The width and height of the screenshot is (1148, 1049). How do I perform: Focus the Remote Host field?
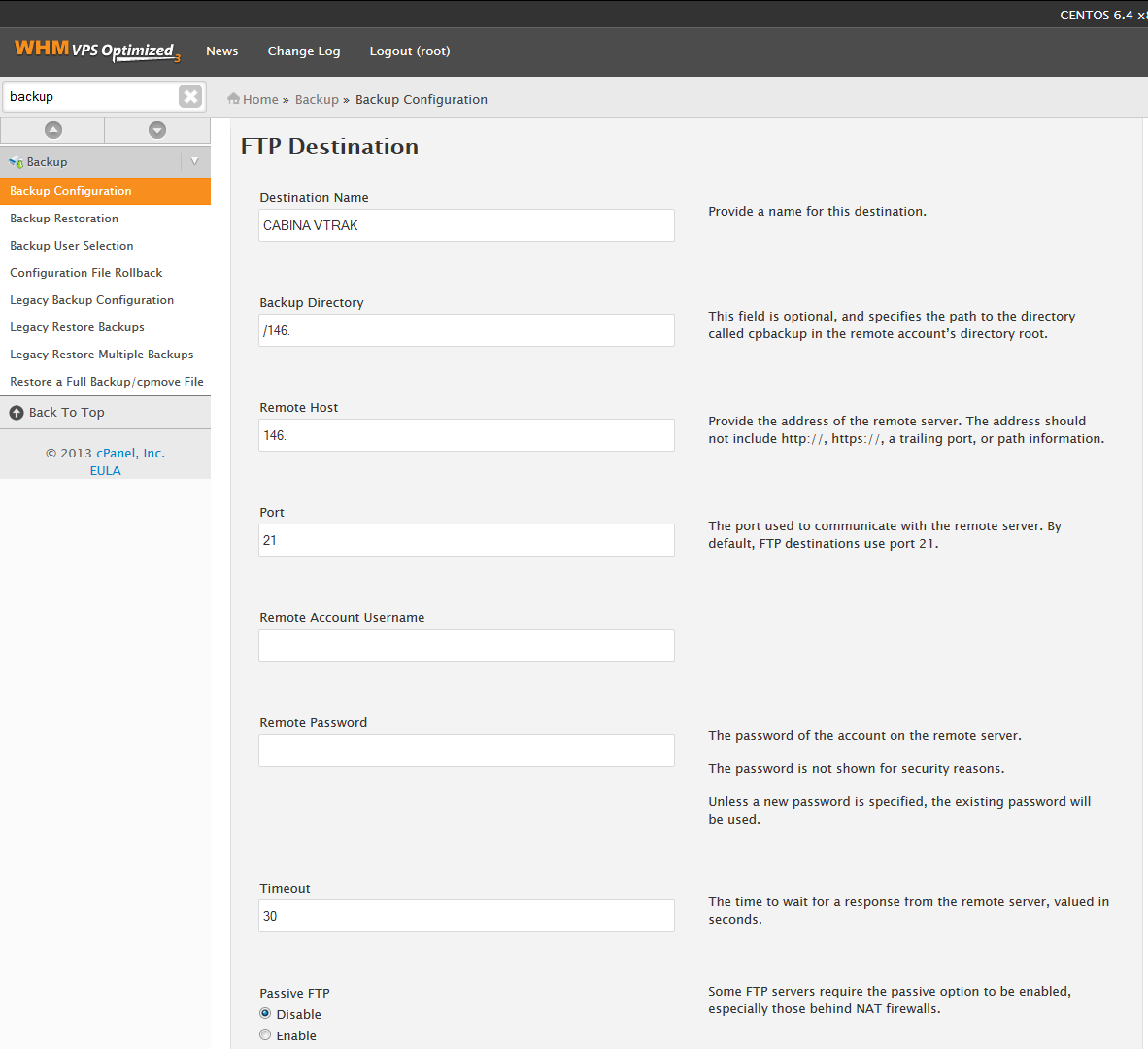tap(466, 435)
